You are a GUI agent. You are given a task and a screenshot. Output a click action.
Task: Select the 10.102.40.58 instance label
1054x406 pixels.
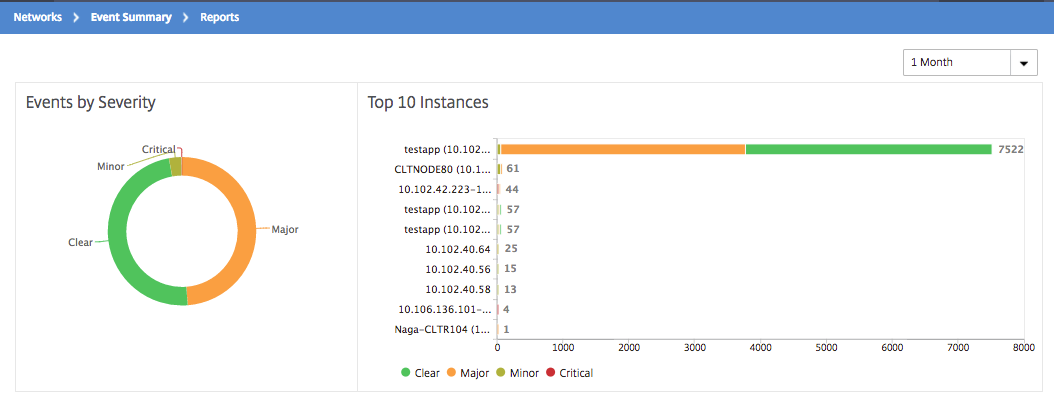click(458, 289)
